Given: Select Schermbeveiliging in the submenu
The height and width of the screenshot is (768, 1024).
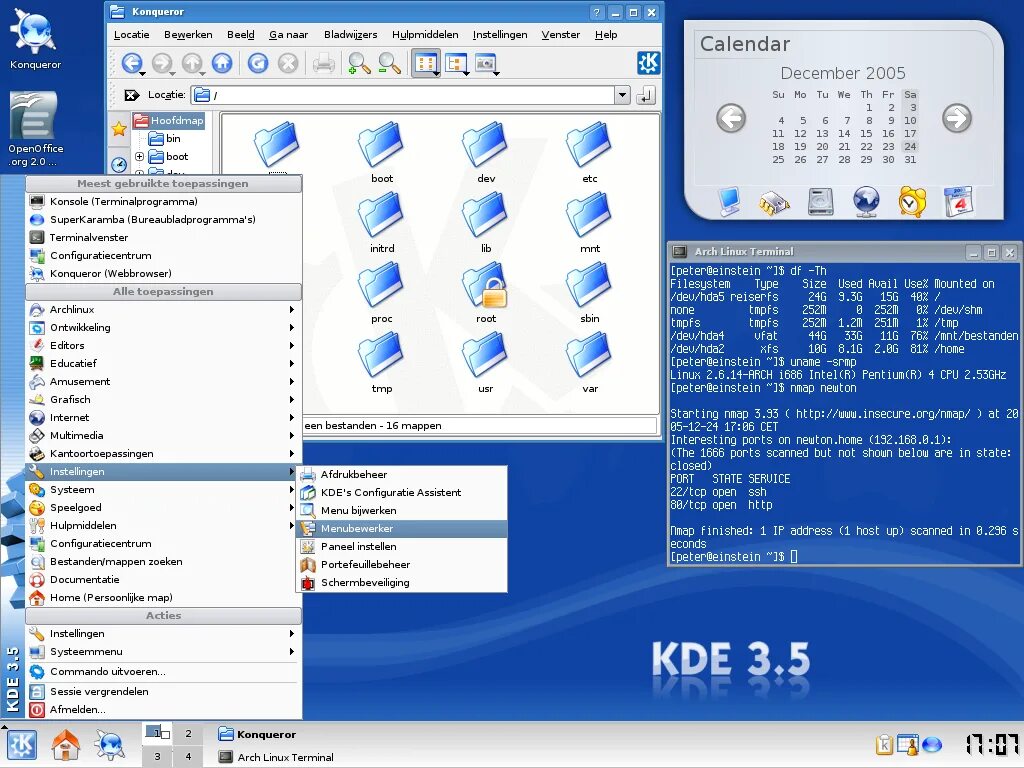Looking at the screenshot, I should pos(402,583).
